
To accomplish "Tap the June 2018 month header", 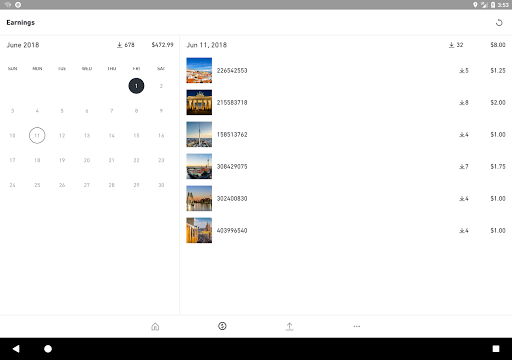I will 23,45.
